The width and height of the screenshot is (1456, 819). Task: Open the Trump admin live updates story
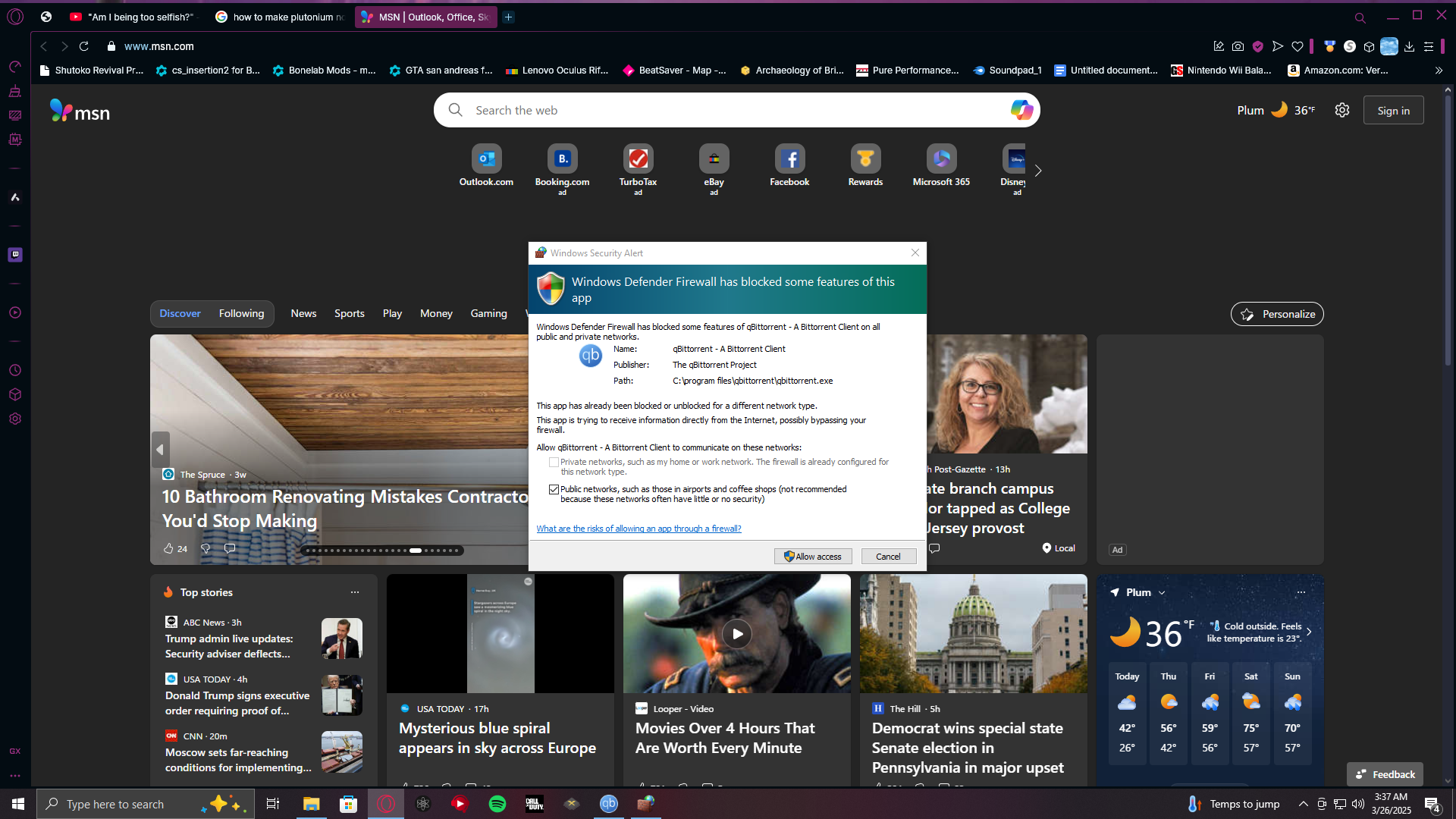[229, 646]
